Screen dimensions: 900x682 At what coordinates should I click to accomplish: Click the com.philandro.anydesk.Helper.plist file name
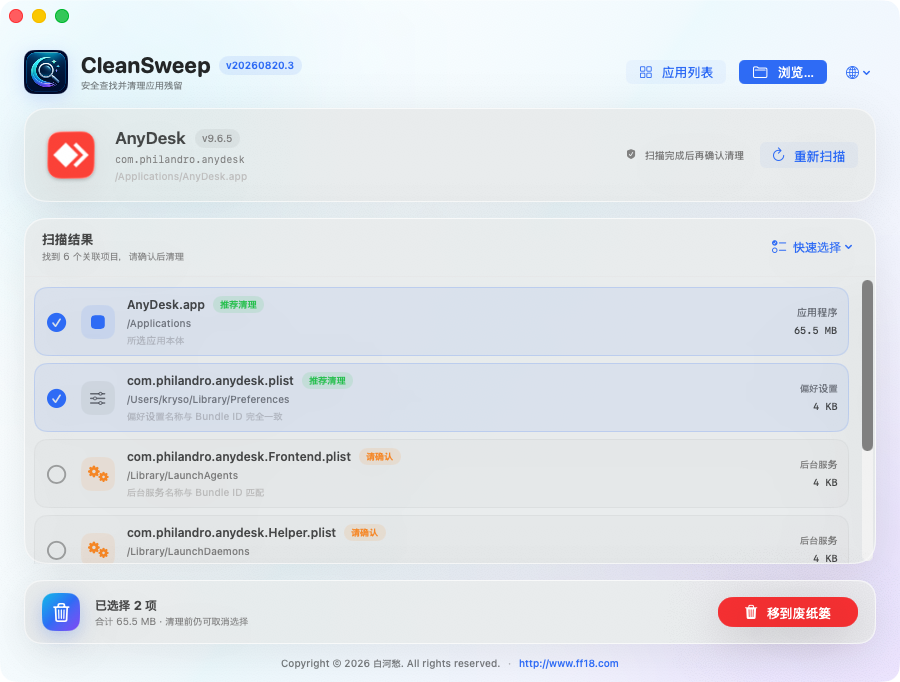(231, 533)
